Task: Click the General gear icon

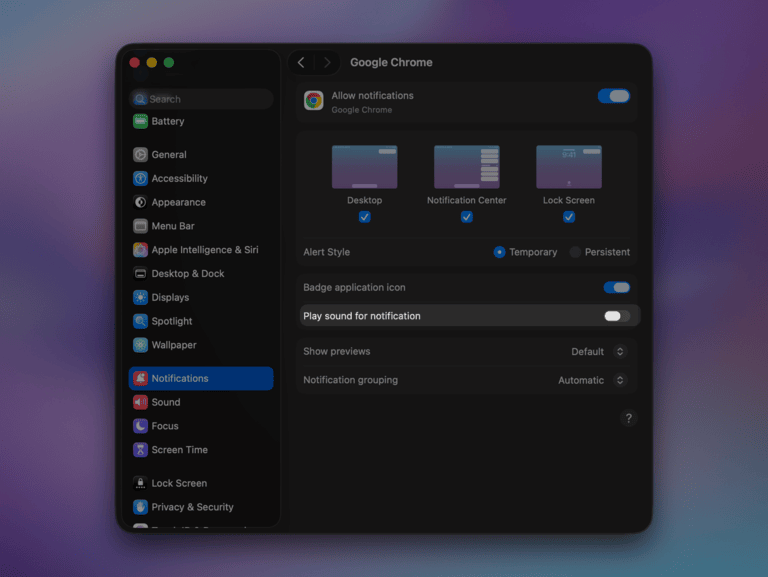Action: tap(140, 154)
